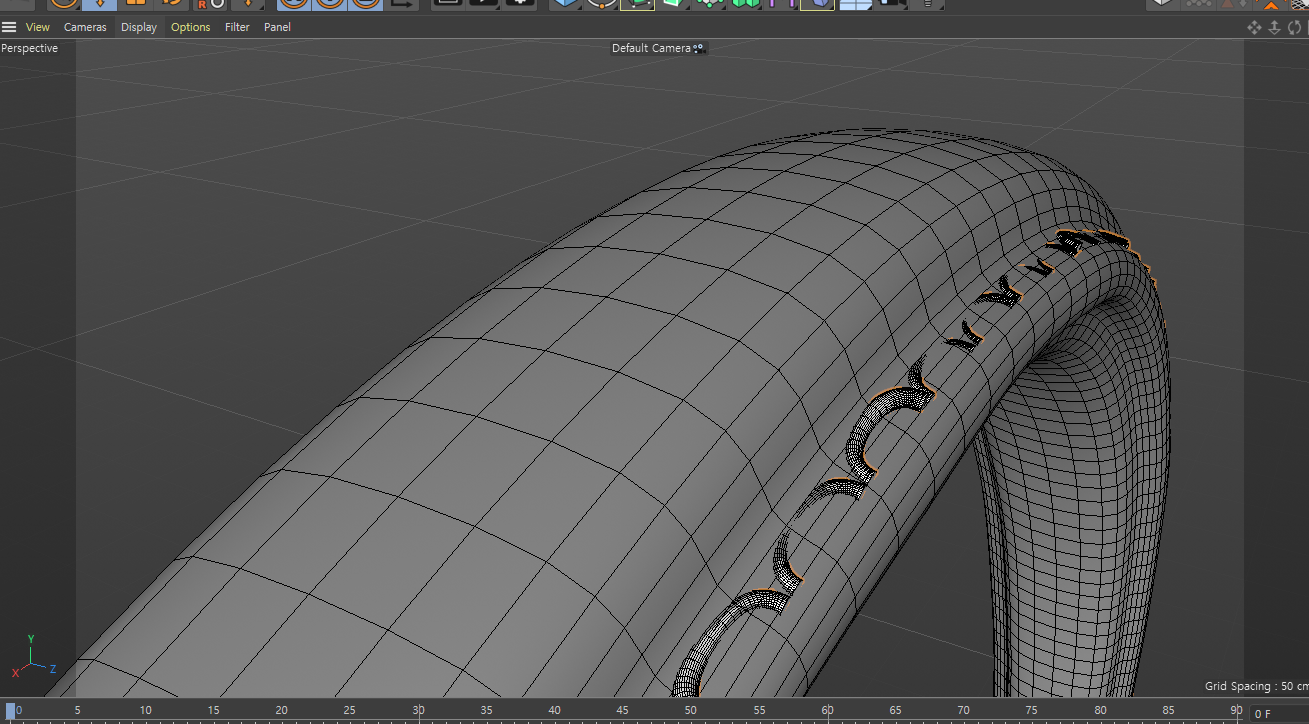1309x724 pixels.
Task: Jump to frame 5 on timeline ruler
Action: click(77, 710)
